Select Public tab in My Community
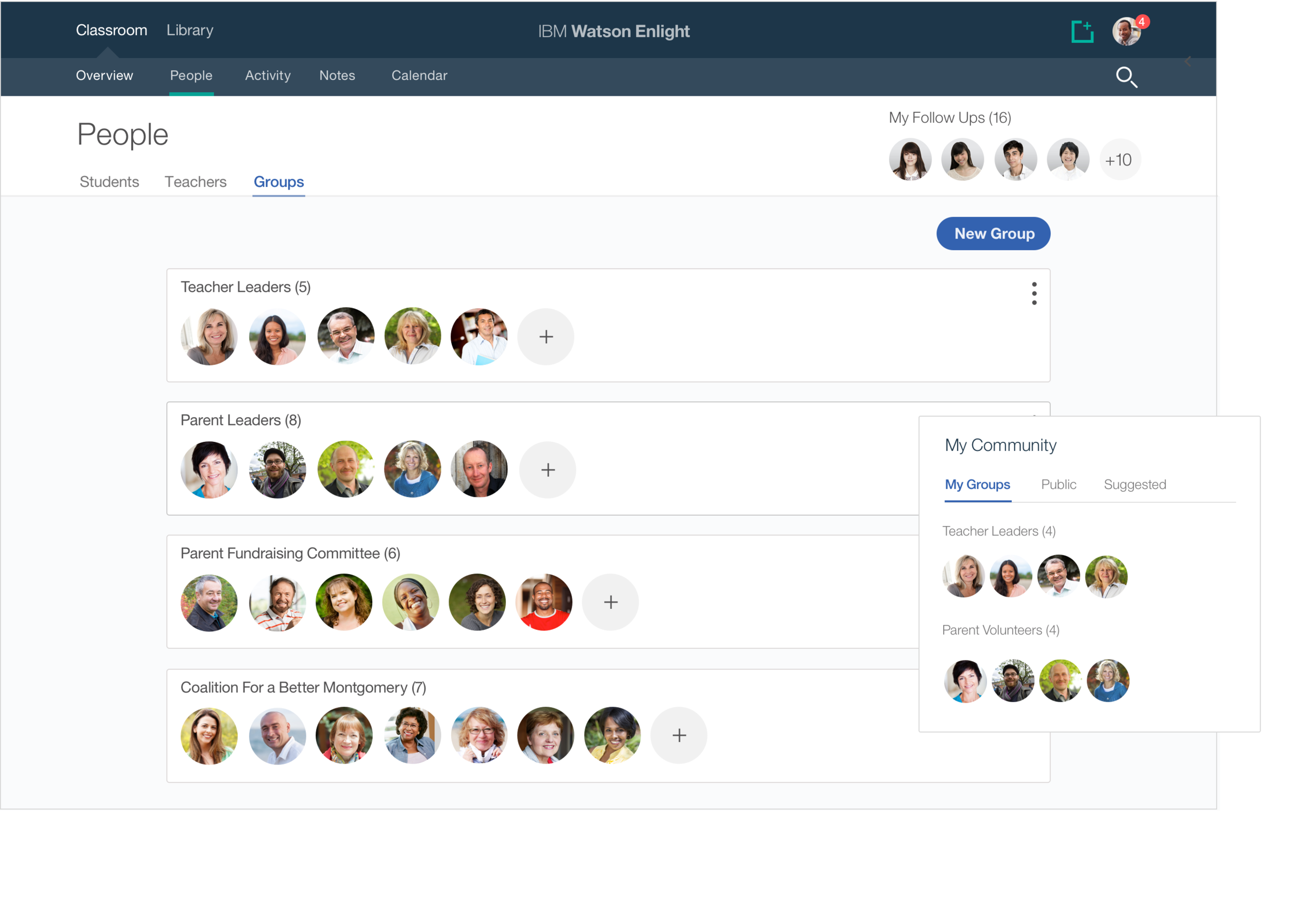This screenshot has width=1316, height=918. [1058, 485]
